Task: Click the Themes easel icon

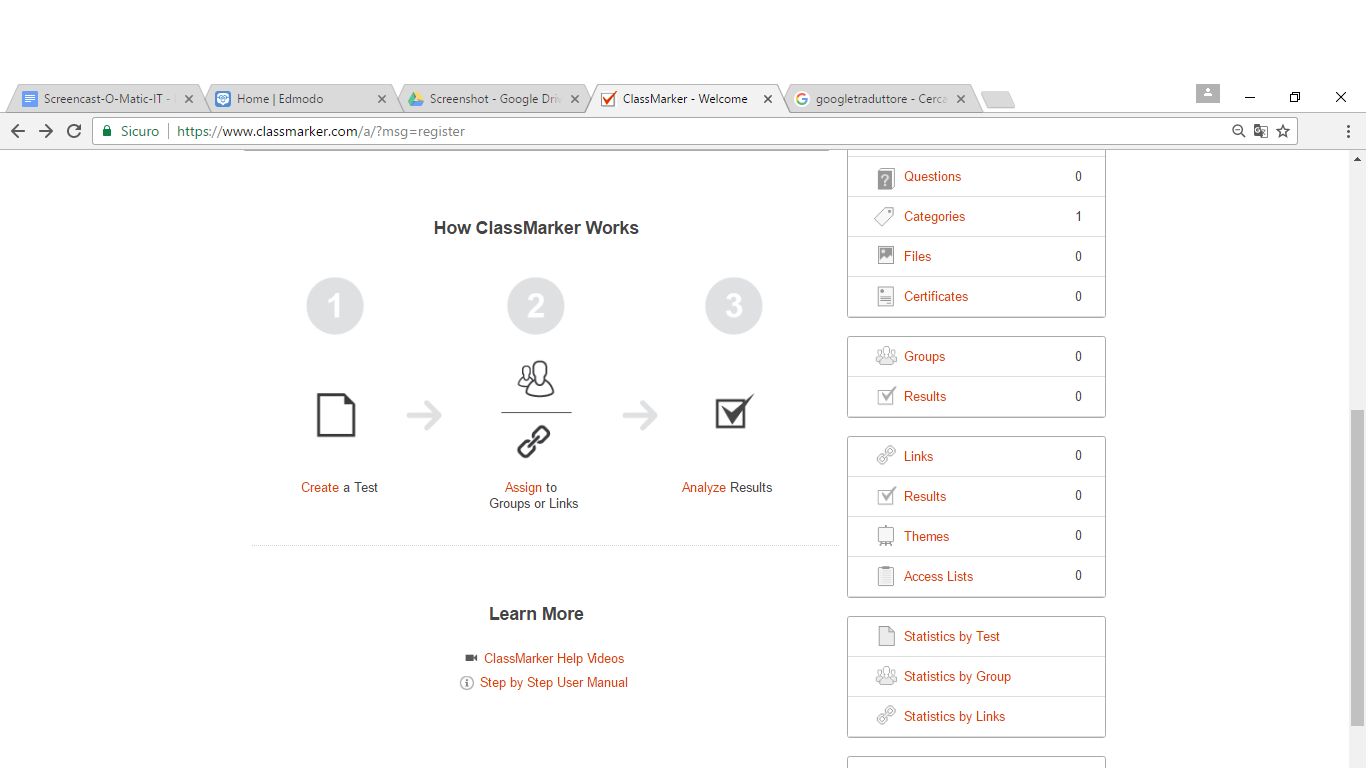Action: coord(886,536)
